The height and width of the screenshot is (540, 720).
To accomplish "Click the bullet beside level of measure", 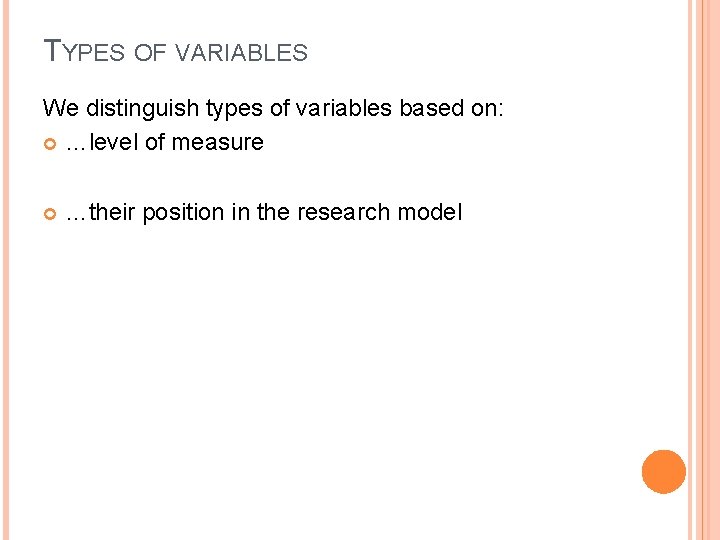I will pos(50,143).
